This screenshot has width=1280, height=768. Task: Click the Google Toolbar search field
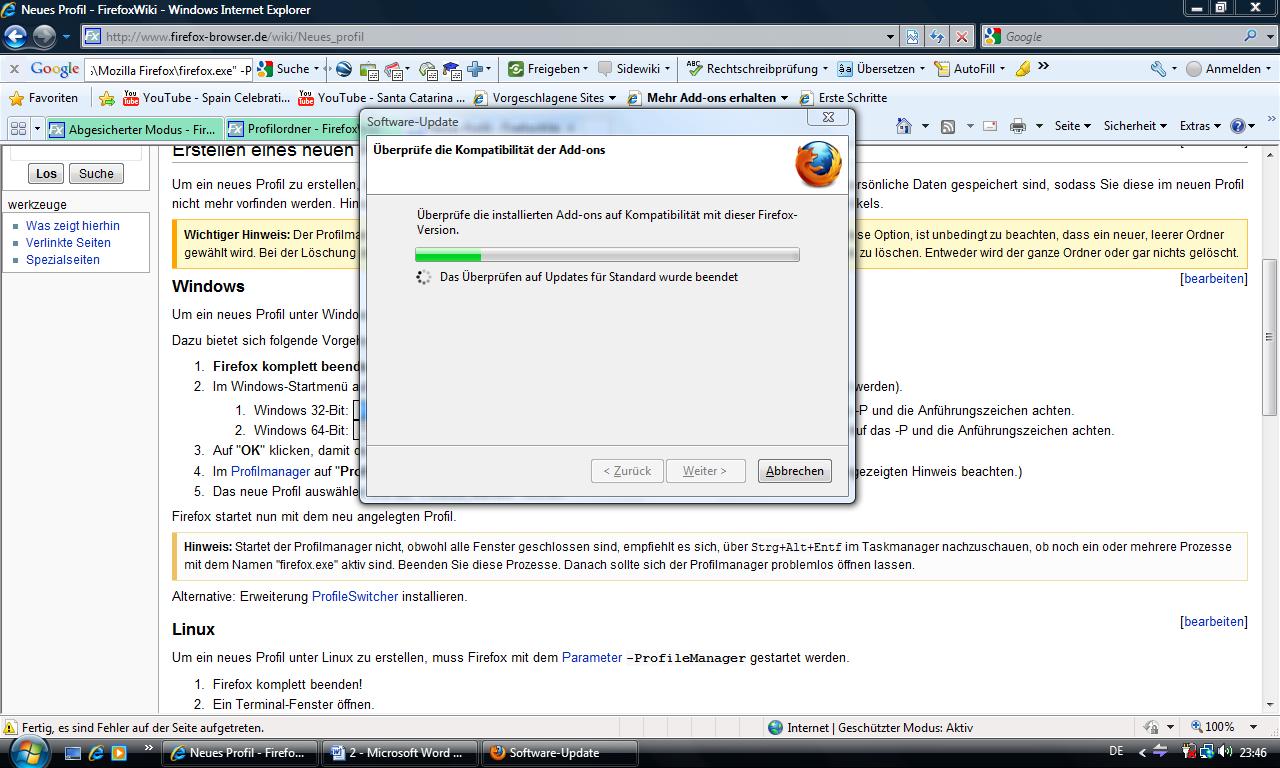click(x=169, y=69)
